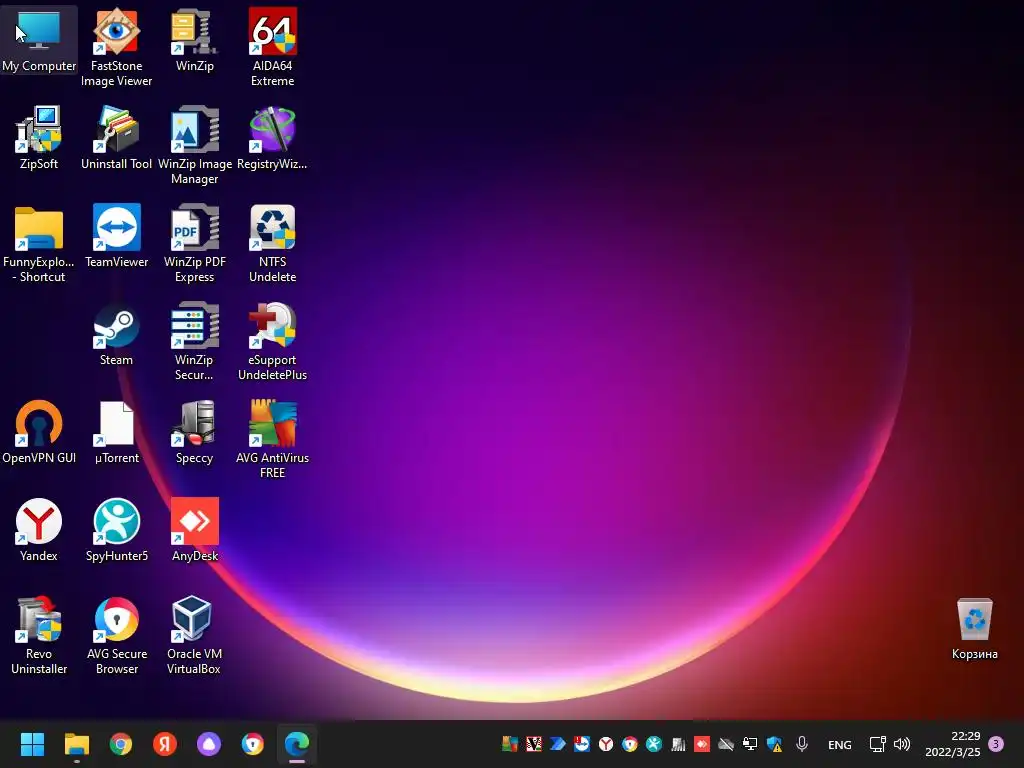This screenshot has height=768, width=1024.
Task: Select the AVG Secure Browser desktop shortcut
Action: (116, 635)
